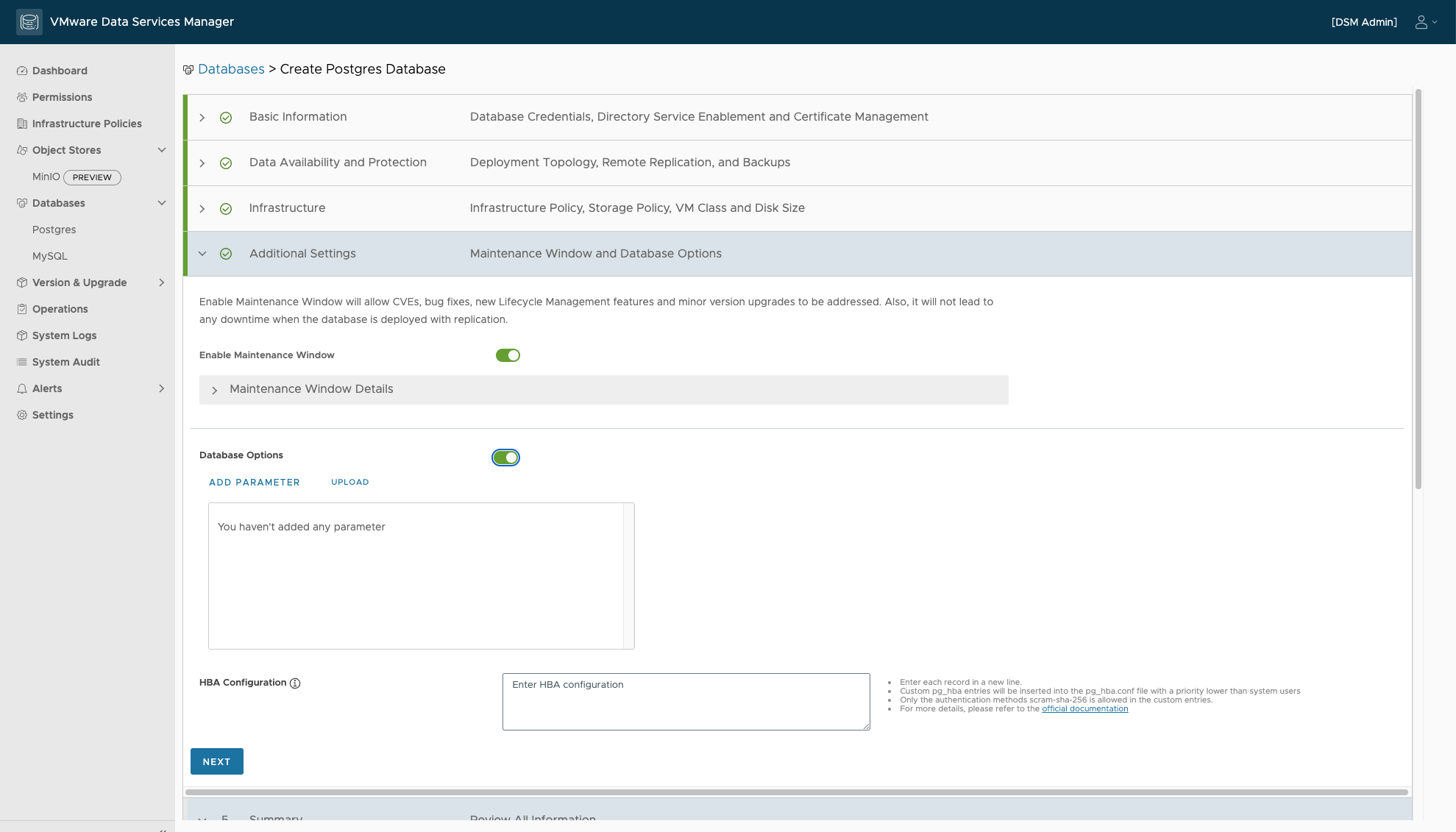Image resolution: width=1456 pixels, height=832 pixels.
Task: Open the user account menu icon
Action: [1426, 22]
